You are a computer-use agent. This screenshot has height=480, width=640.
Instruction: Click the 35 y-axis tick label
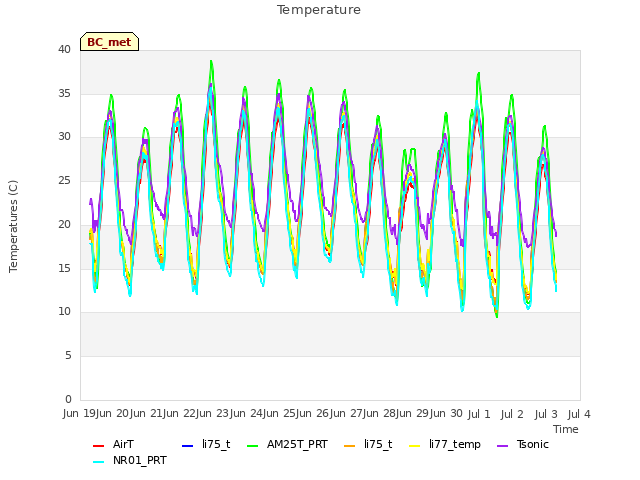pos(64,93)
